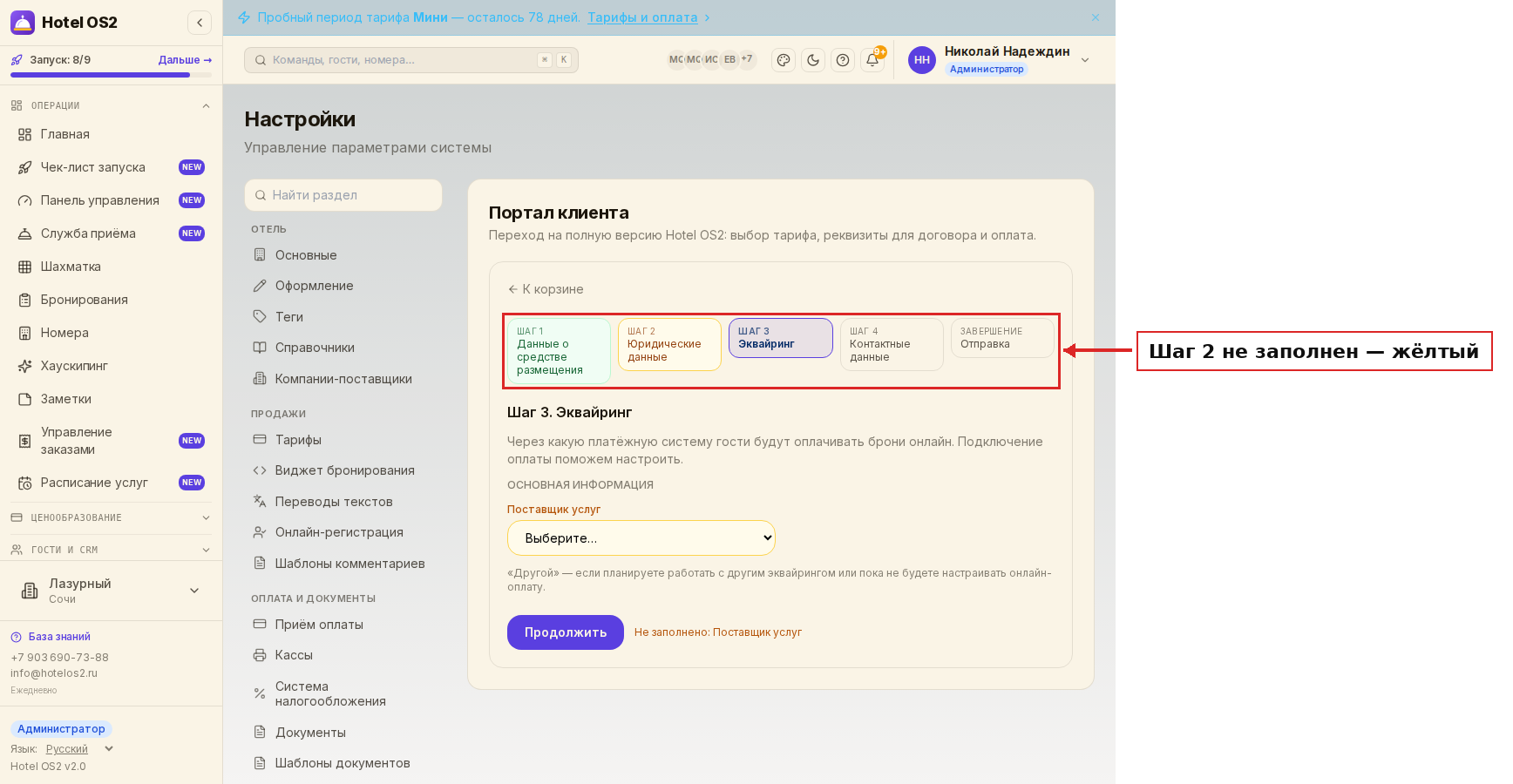
Task: Toggle dark mode moon icon
Action: coord(813,60)
